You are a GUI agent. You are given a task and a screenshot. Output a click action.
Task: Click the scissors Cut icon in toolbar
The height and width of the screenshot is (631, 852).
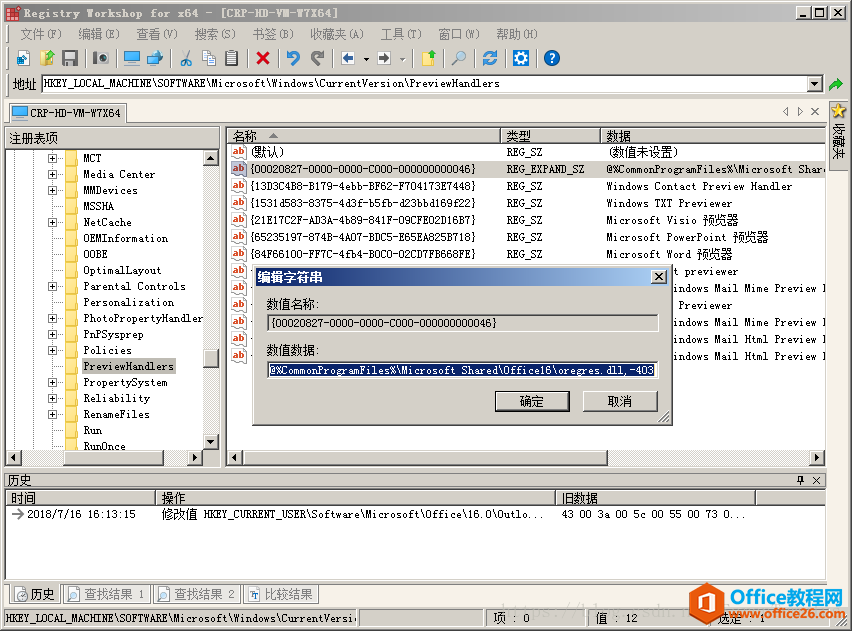click(186, 58)
